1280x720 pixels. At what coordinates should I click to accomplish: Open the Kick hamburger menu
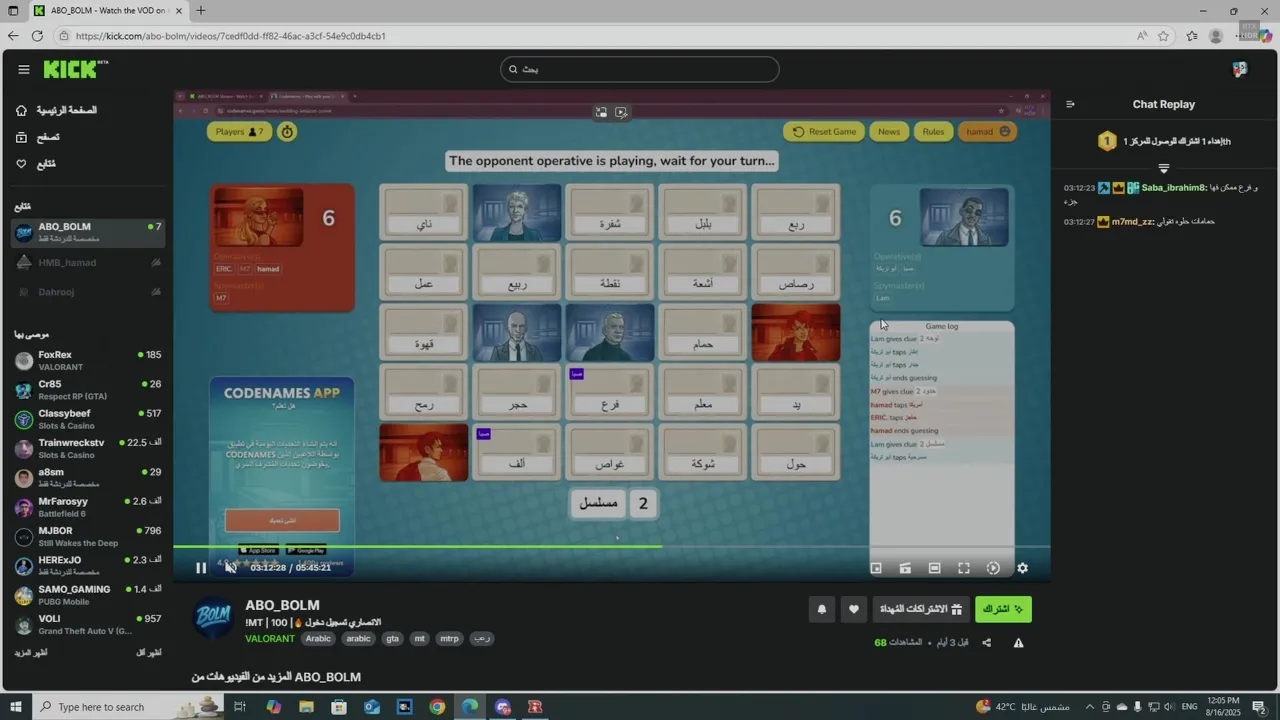click(x=23, y=69)
